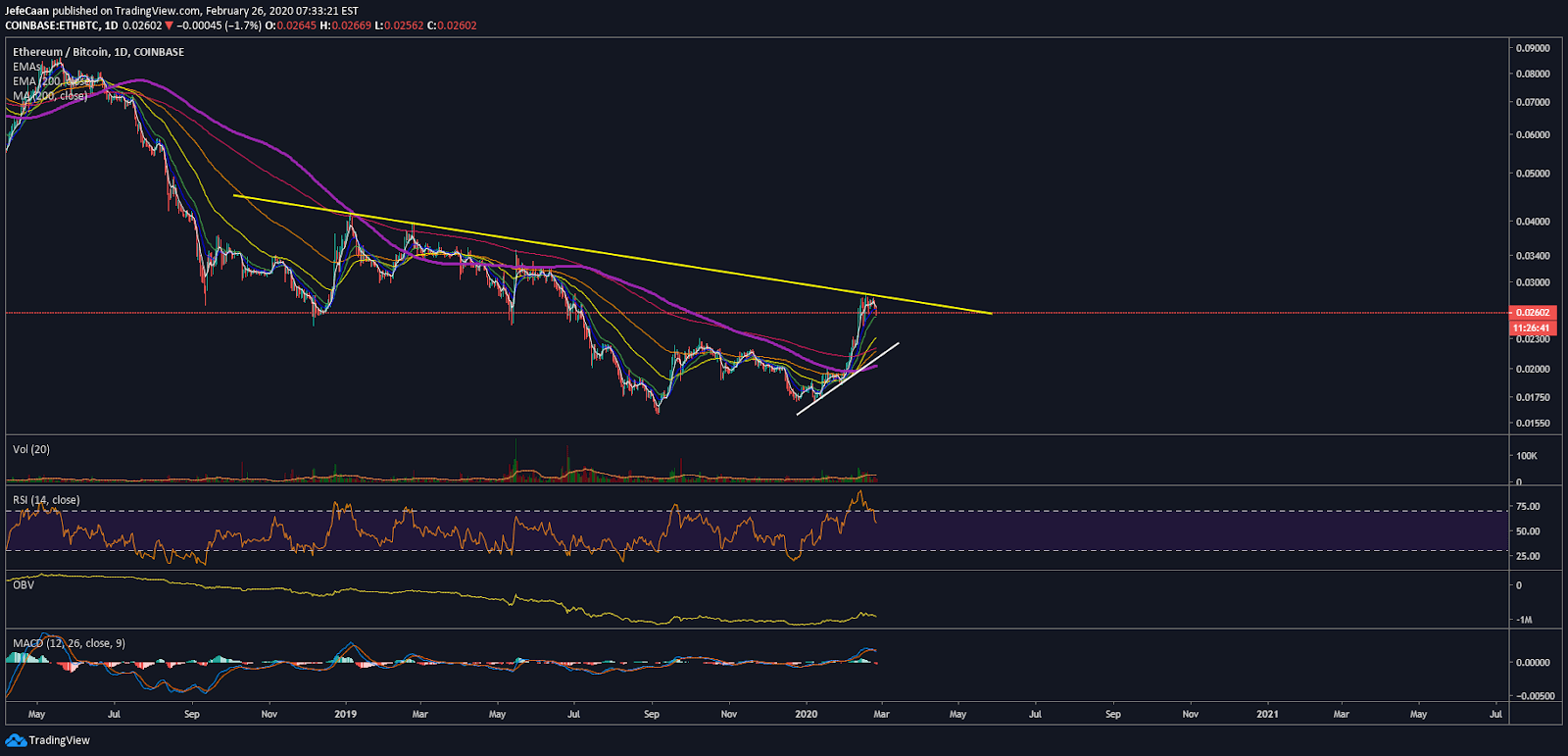This screenshot has width=1568, height=756.
Task: Select the EMAs indicator legend
Action: click(26, 67)
